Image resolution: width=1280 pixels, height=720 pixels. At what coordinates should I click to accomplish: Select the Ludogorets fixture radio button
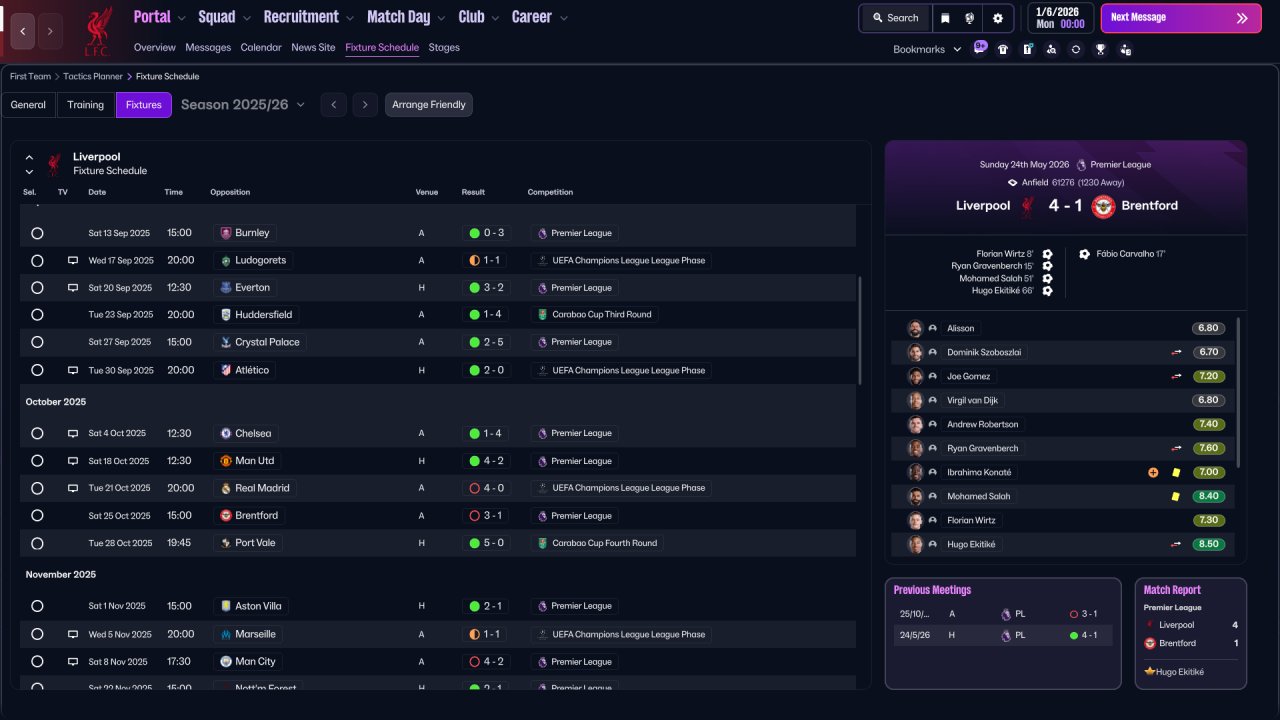37,260
